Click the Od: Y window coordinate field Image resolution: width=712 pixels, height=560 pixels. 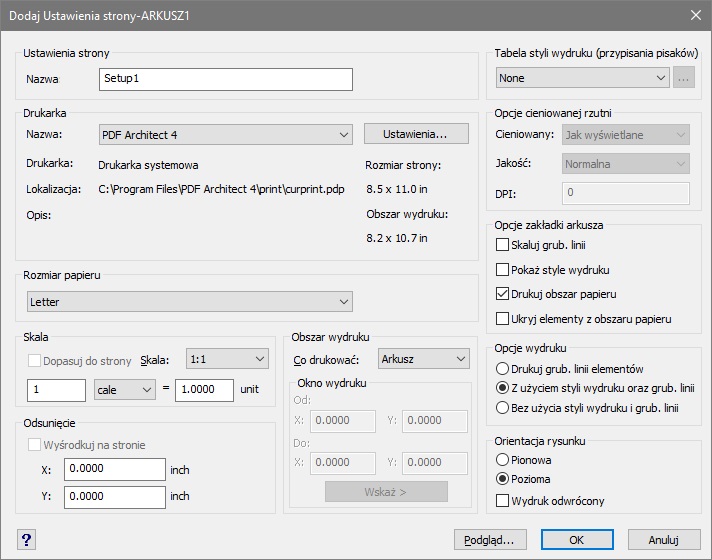click(x=435, y=421)
